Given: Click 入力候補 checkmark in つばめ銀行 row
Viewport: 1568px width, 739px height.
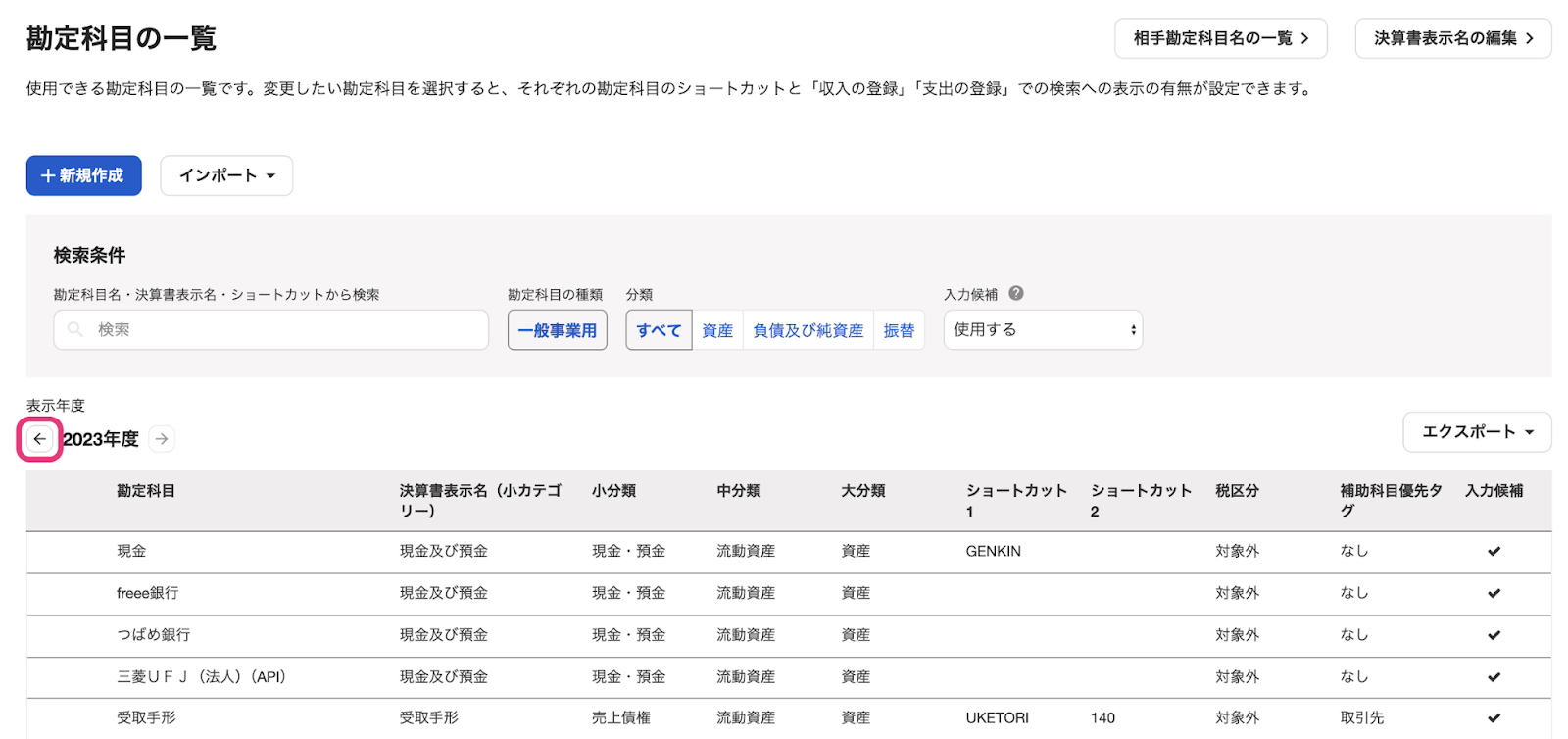Looking at the screenshot, I should 1494,635.
